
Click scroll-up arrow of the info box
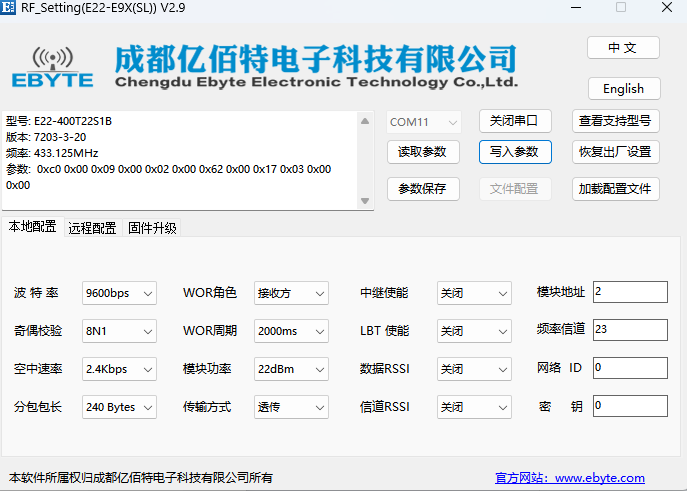(x=365, y=121)
